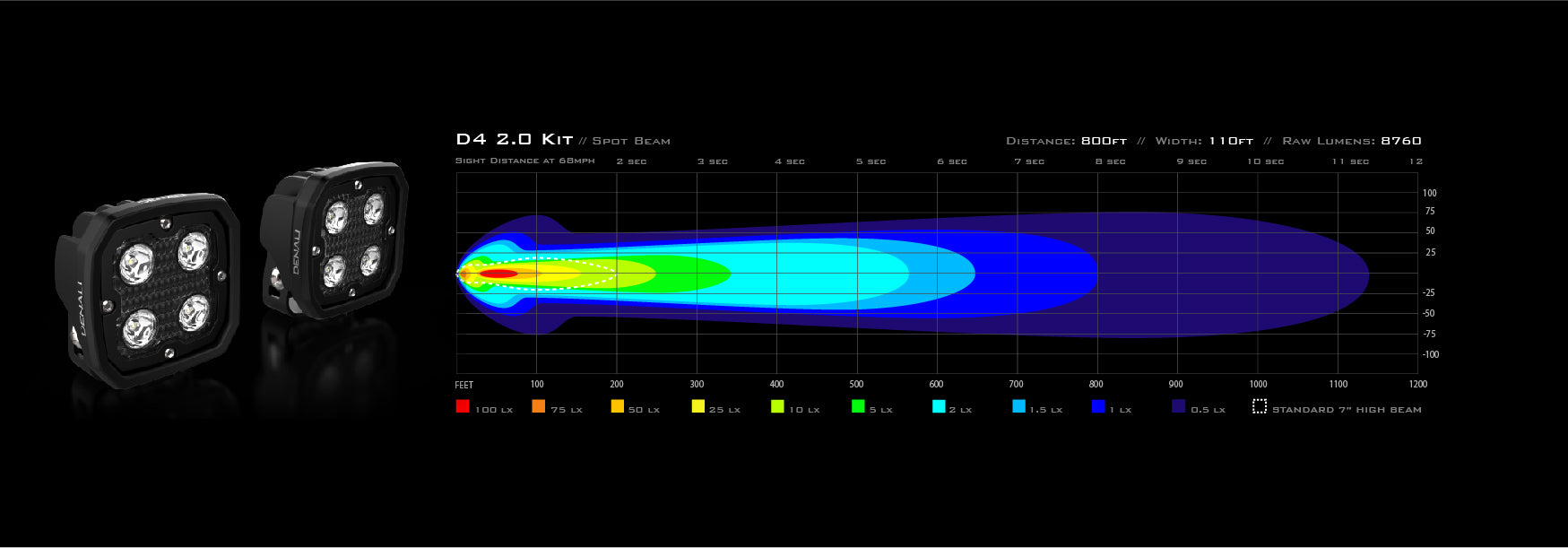Click the red 100 LX legend swatch
1568x548 pixels.
463,406
